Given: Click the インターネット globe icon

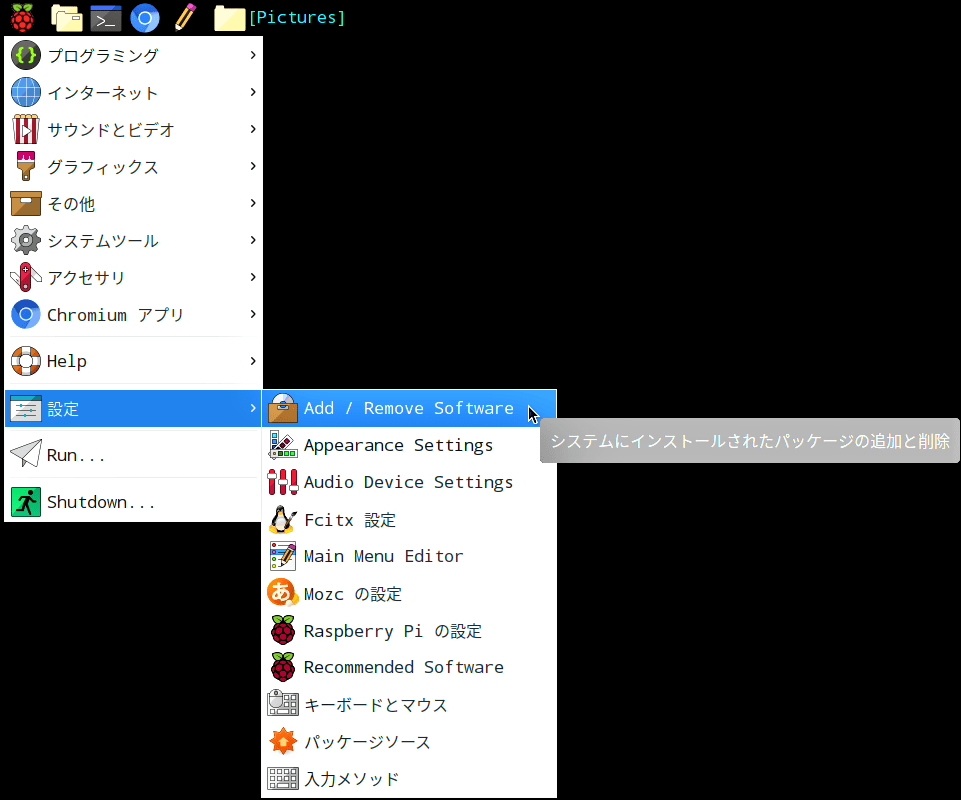Looking at the screenshot, I should pos(26,93).
